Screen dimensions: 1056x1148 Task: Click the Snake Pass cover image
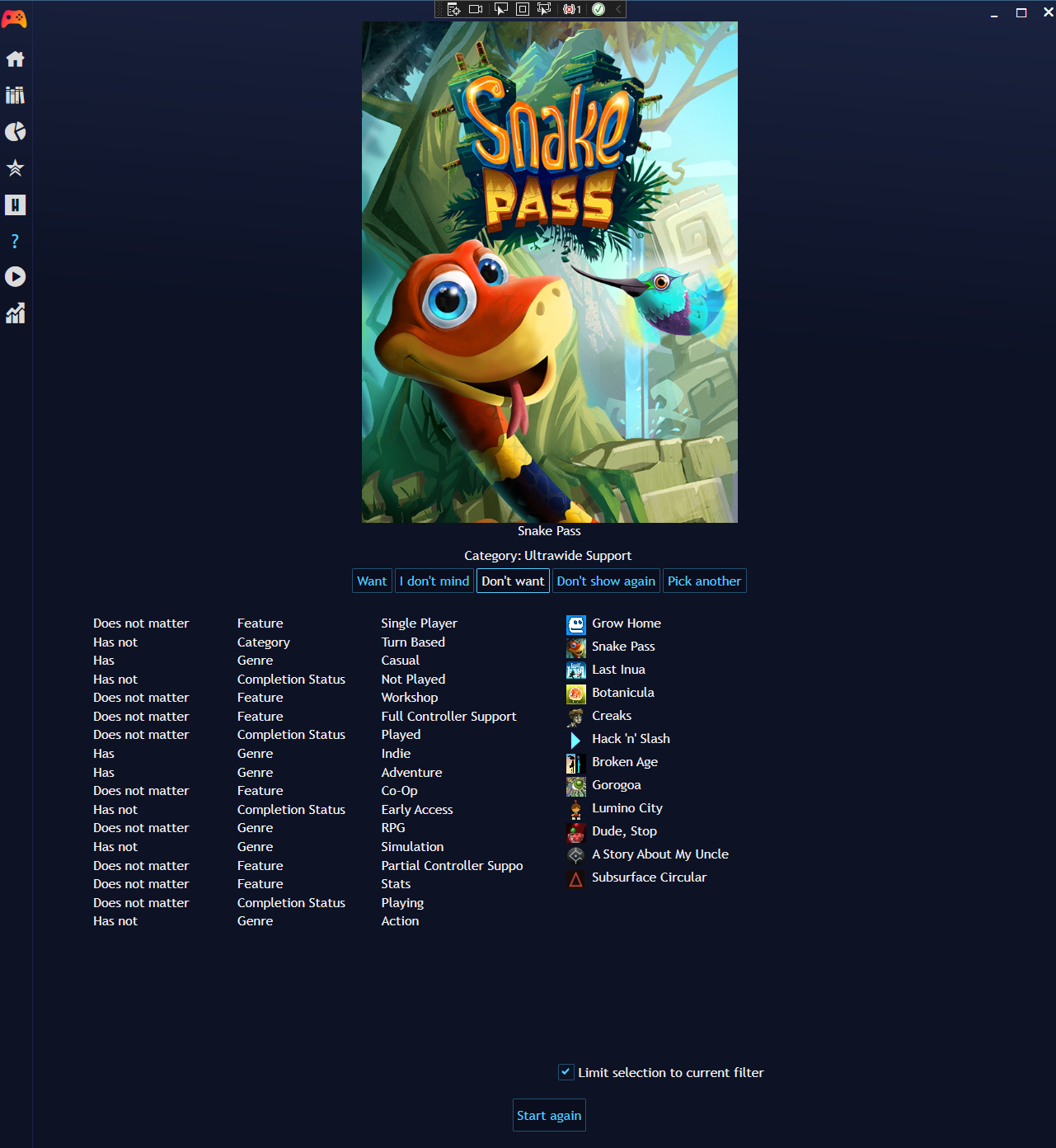[550, 272]
